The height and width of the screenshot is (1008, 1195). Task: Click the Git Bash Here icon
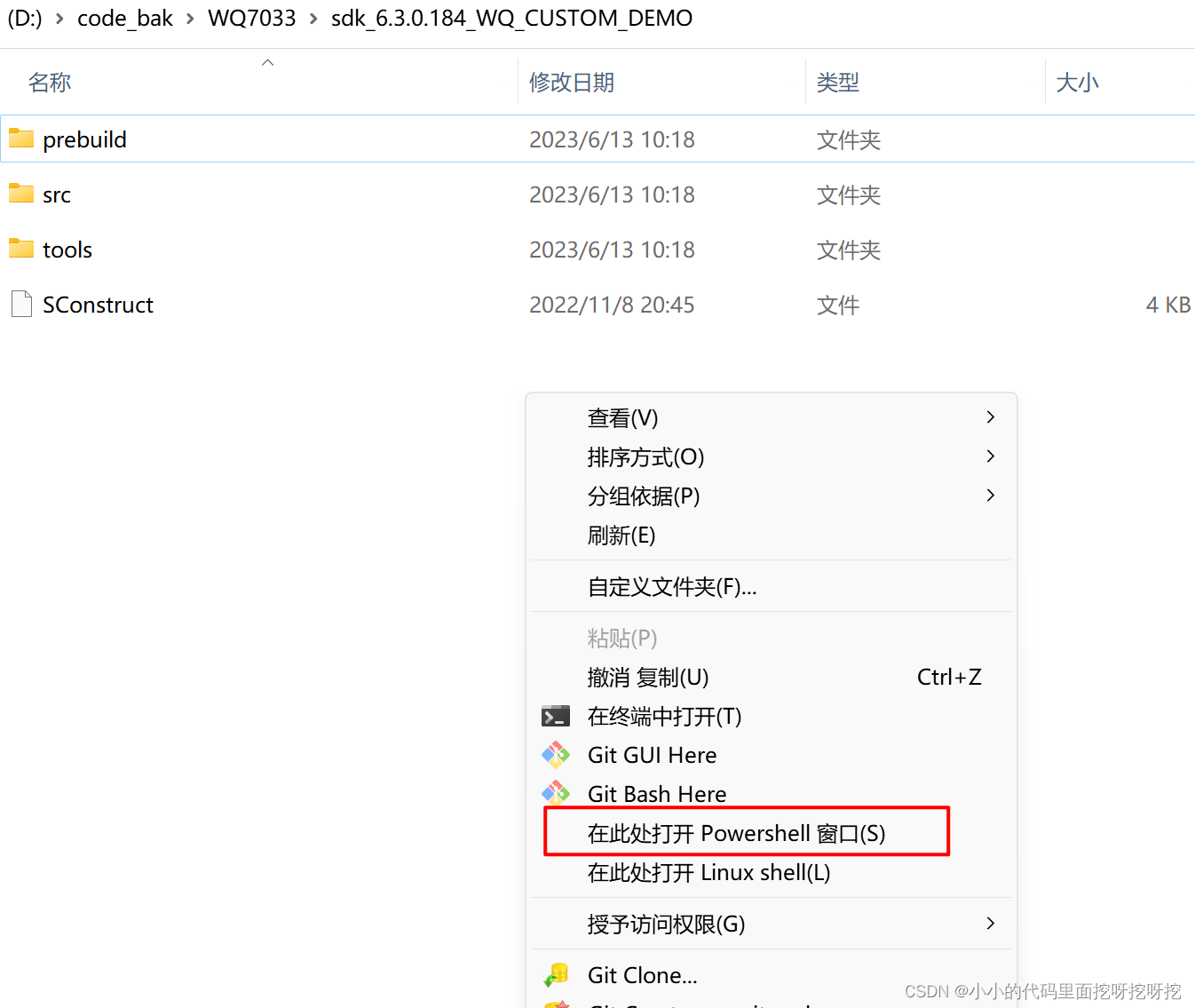(x=556, y=792)
